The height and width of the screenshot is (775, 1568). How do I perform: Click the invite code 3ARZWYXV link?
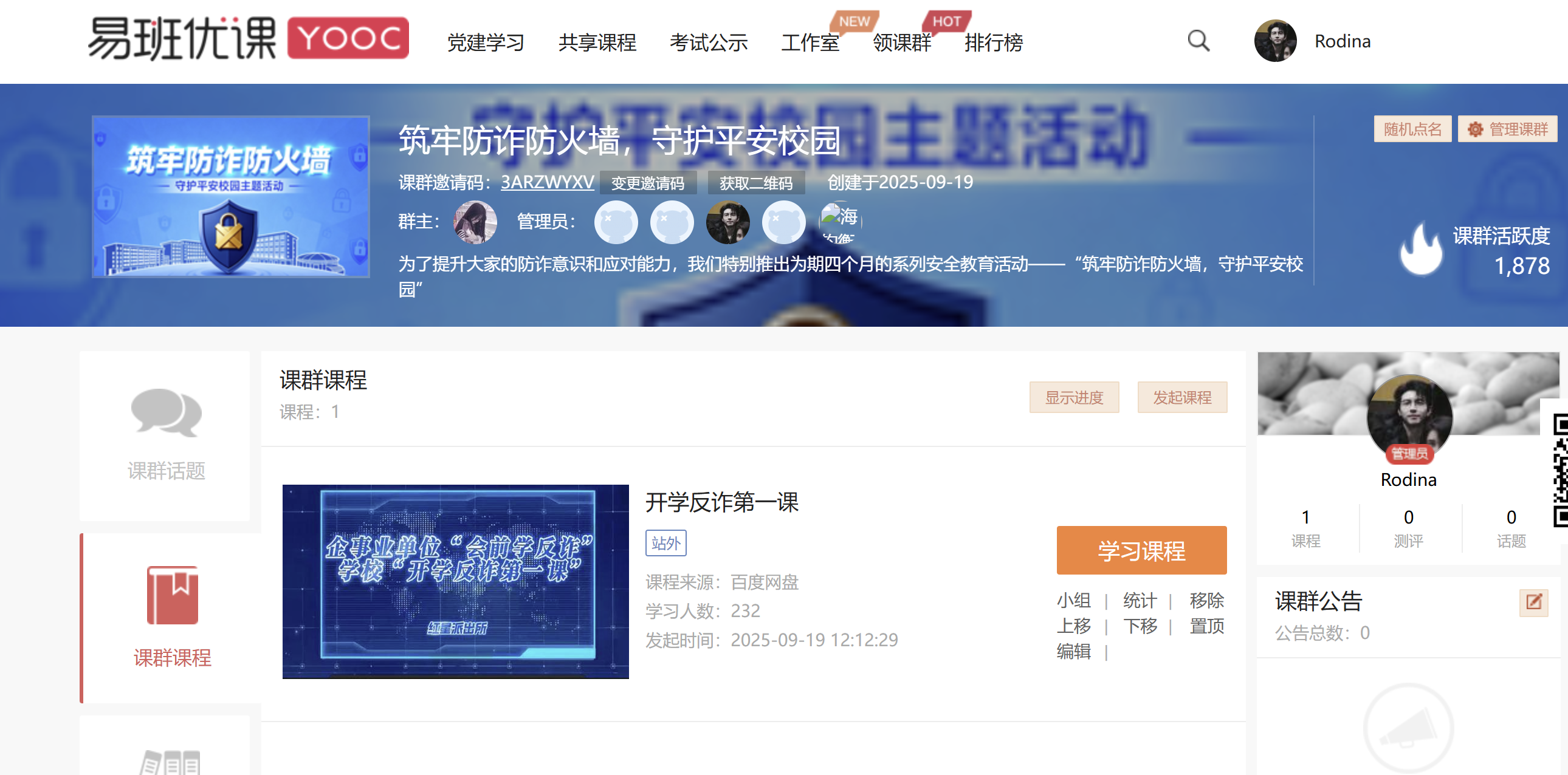coord(546,182)
